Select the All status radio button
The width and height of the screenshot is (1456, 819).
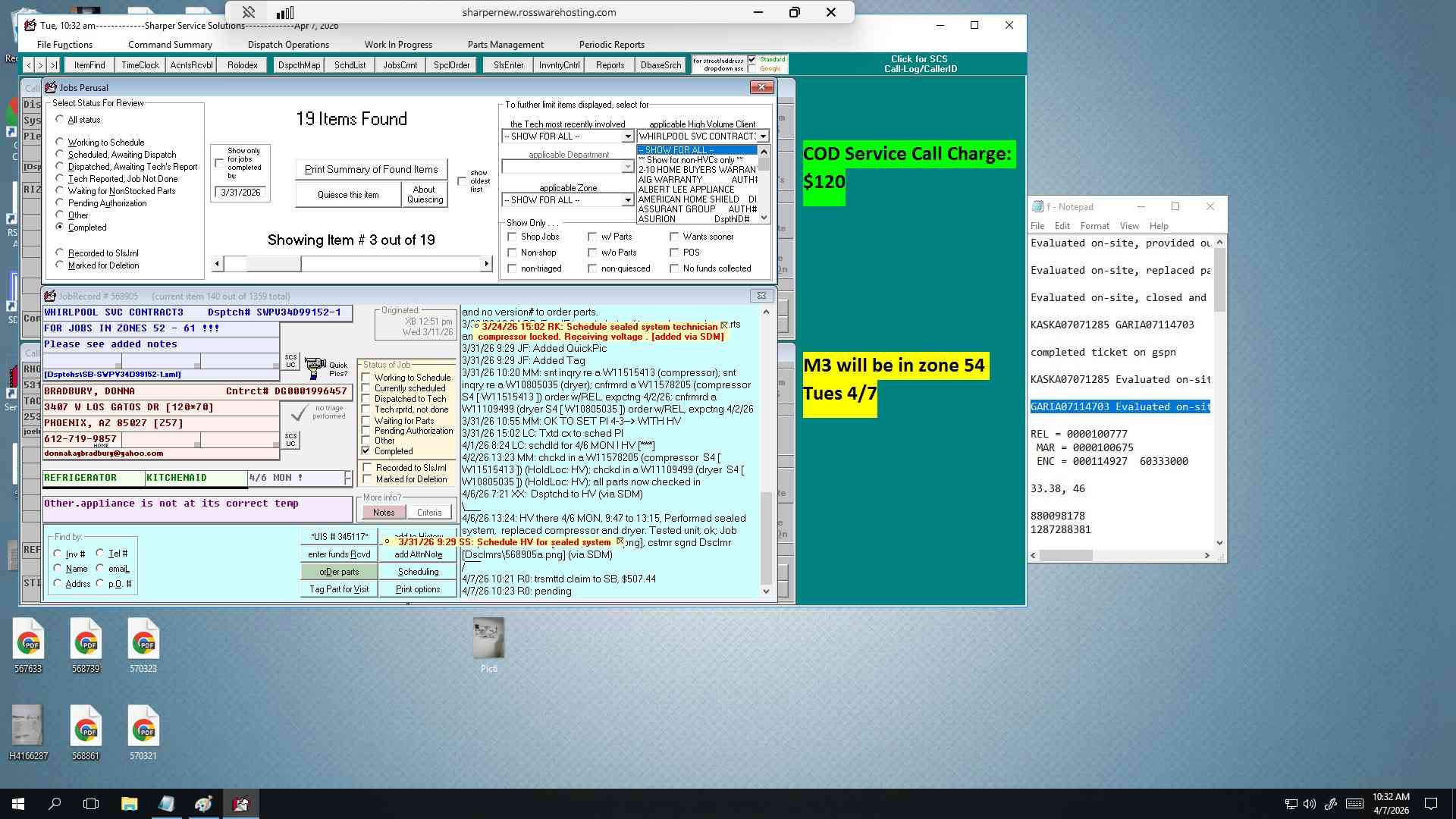tap(60, 120)
